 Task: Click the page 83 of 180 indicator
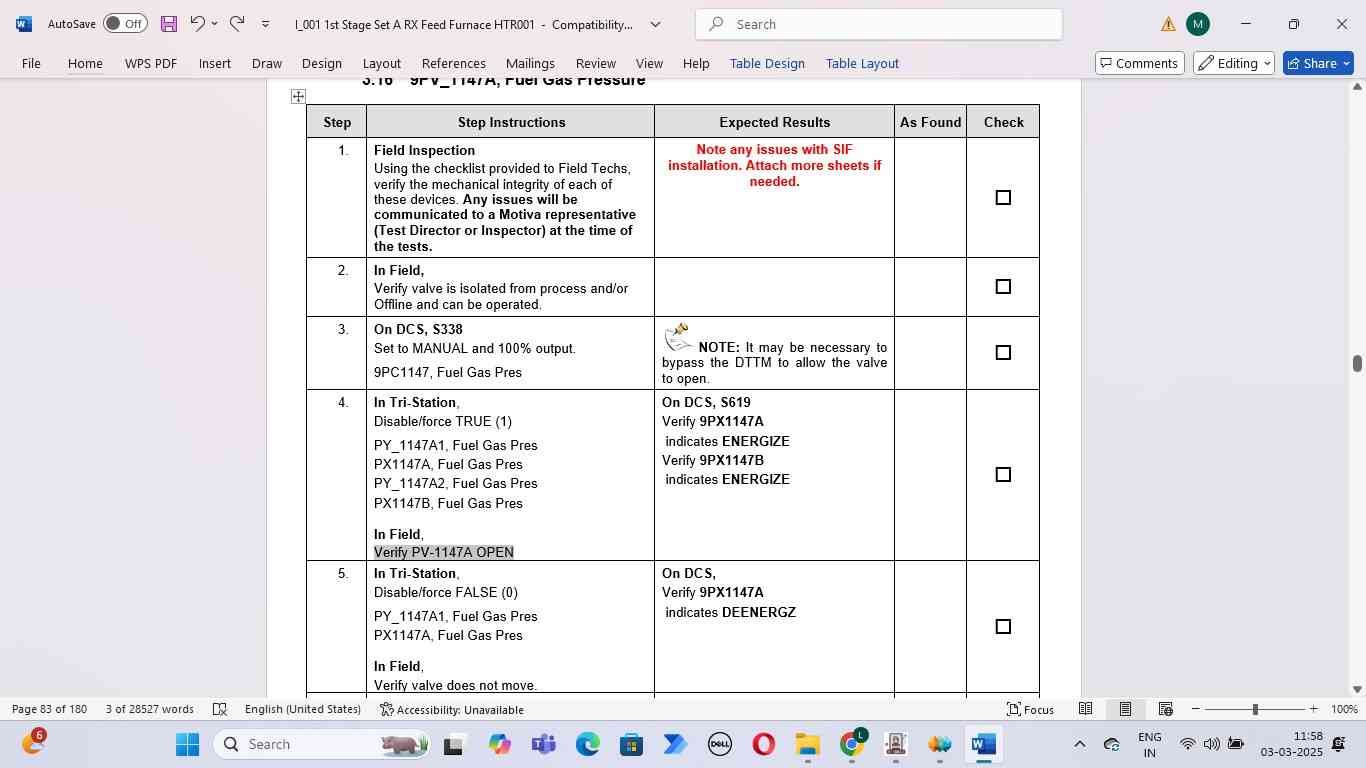coord(49,709)
